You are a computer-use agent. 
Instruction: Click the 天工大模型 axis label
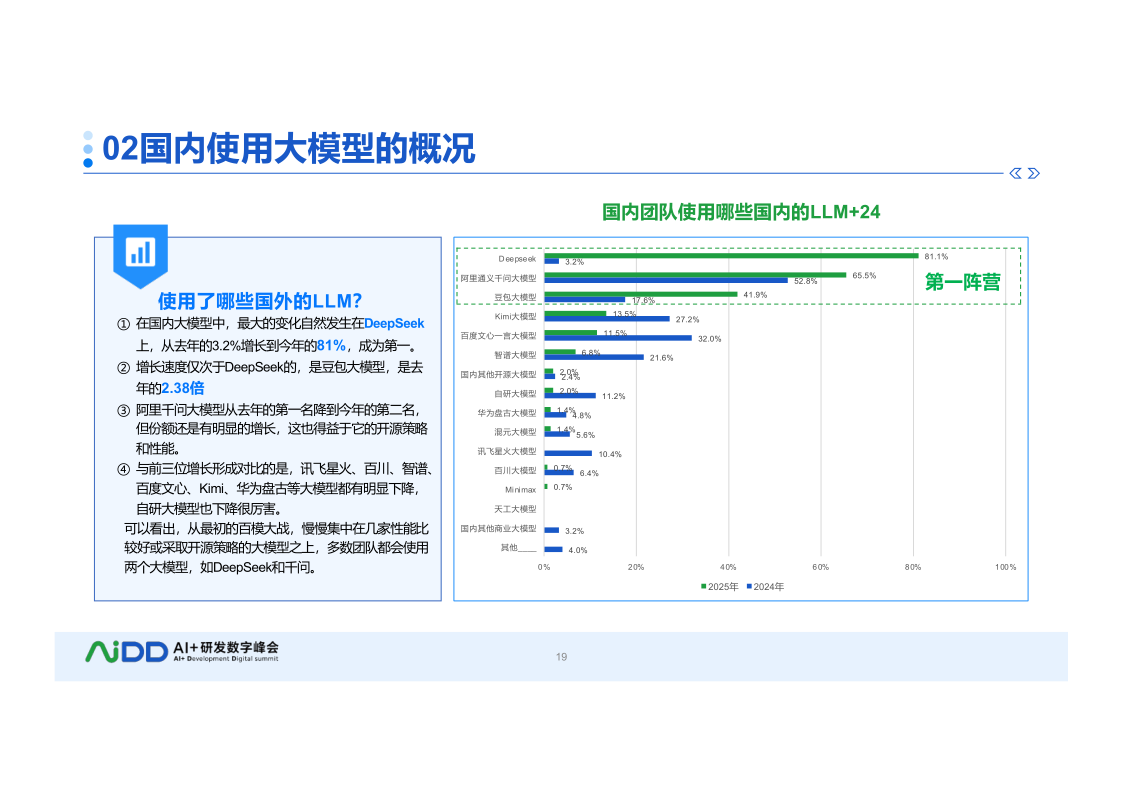pos(515,509)
